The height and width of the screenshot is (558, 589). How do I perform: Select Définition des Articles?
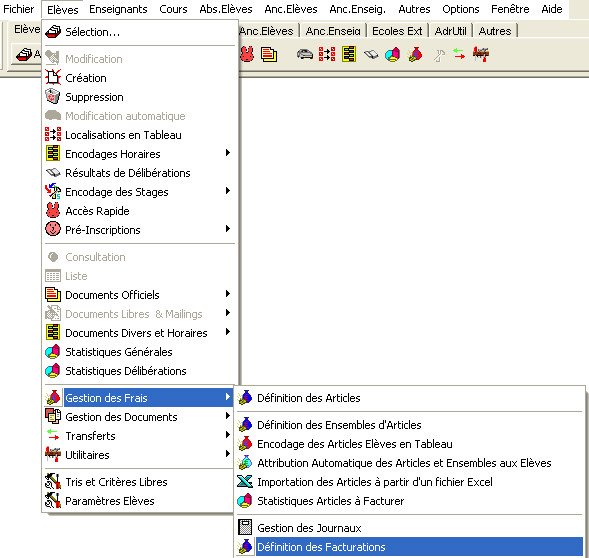click(x=409, y=398)
